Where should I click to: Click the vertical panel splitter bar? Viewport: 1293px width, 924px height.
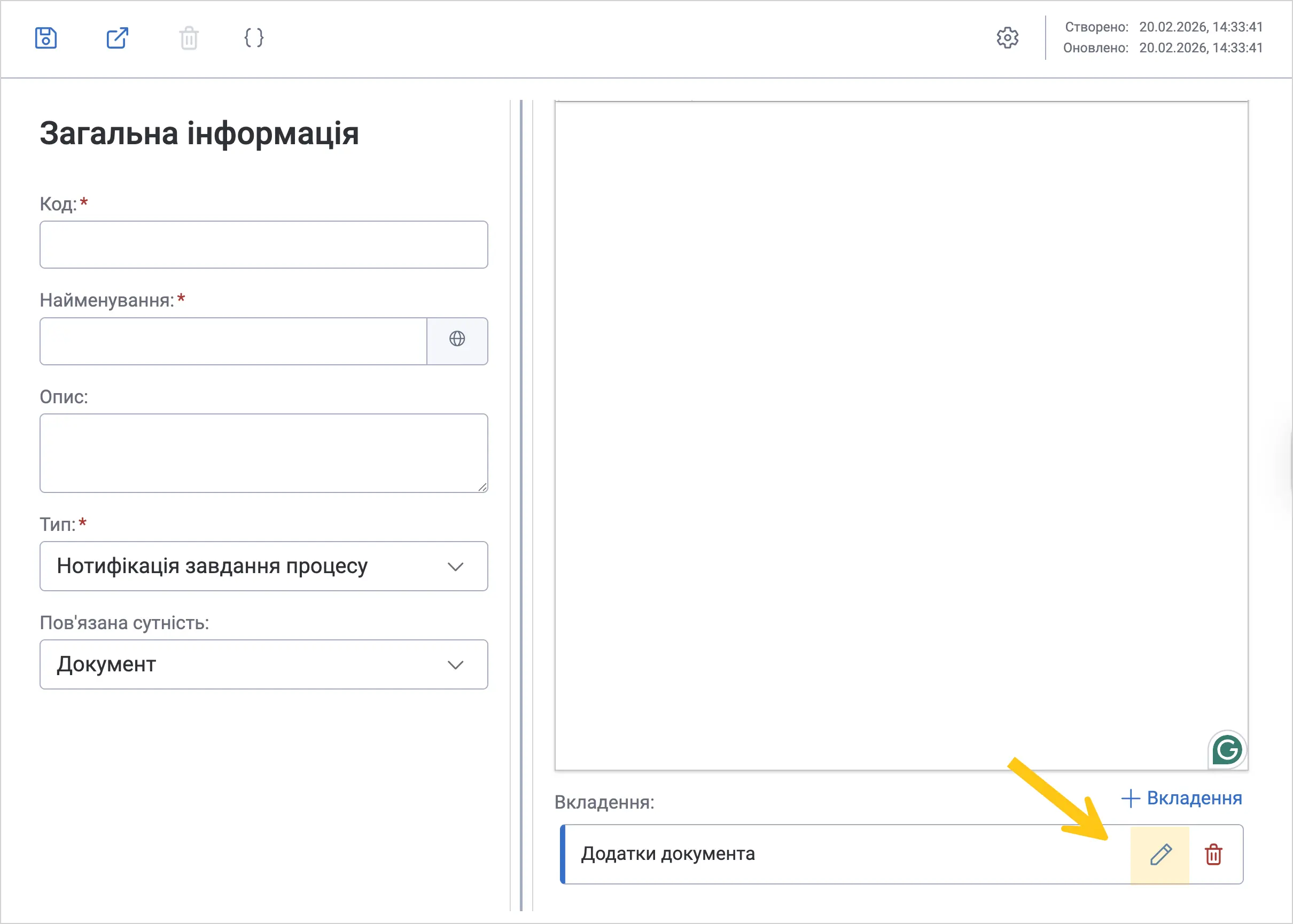tap(521, 505)
